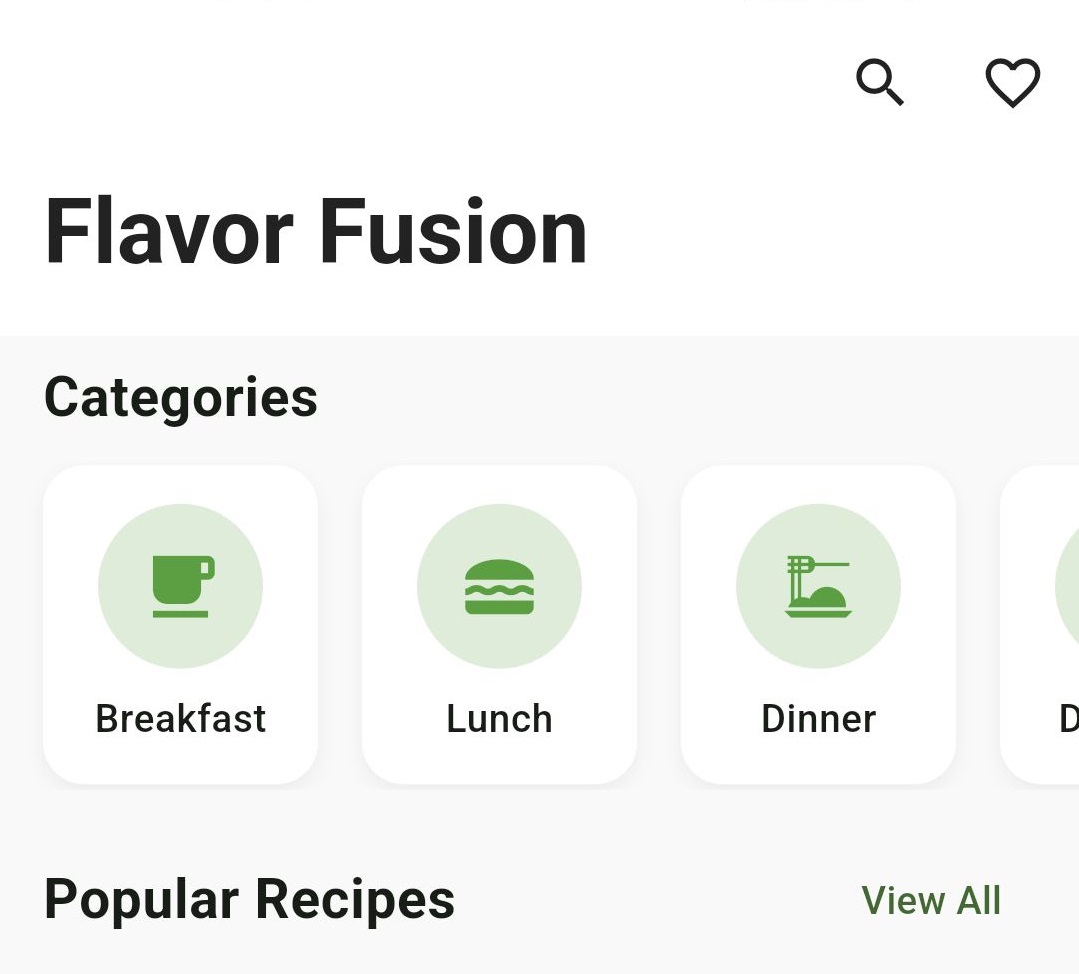1079x974 pixels.
Task: Select the Dinner label text
Action: [x=818, y=719]
